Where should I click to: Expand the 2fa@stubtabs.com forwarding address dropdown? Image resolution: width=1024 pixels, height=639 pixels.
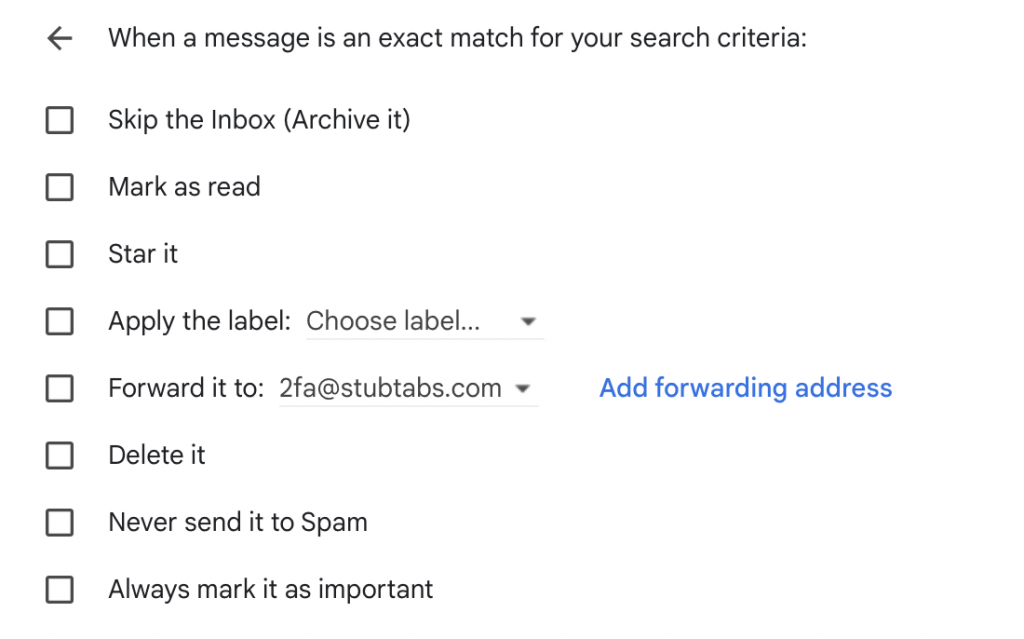coord(407,388)
